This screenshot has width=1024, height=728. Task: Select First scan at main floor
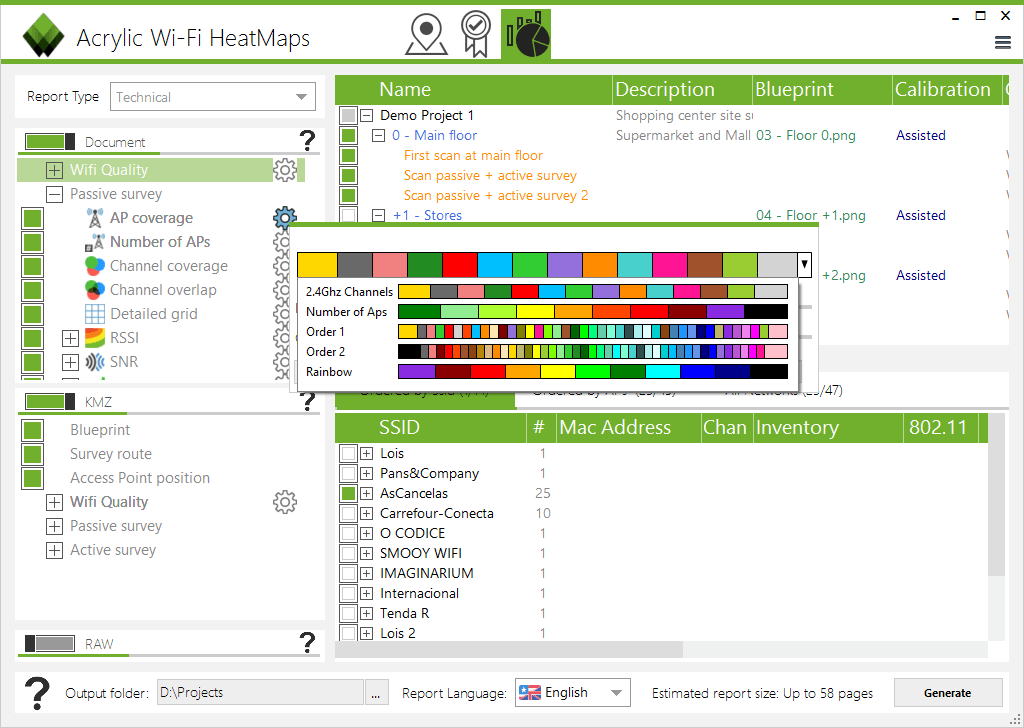(473, 155)
